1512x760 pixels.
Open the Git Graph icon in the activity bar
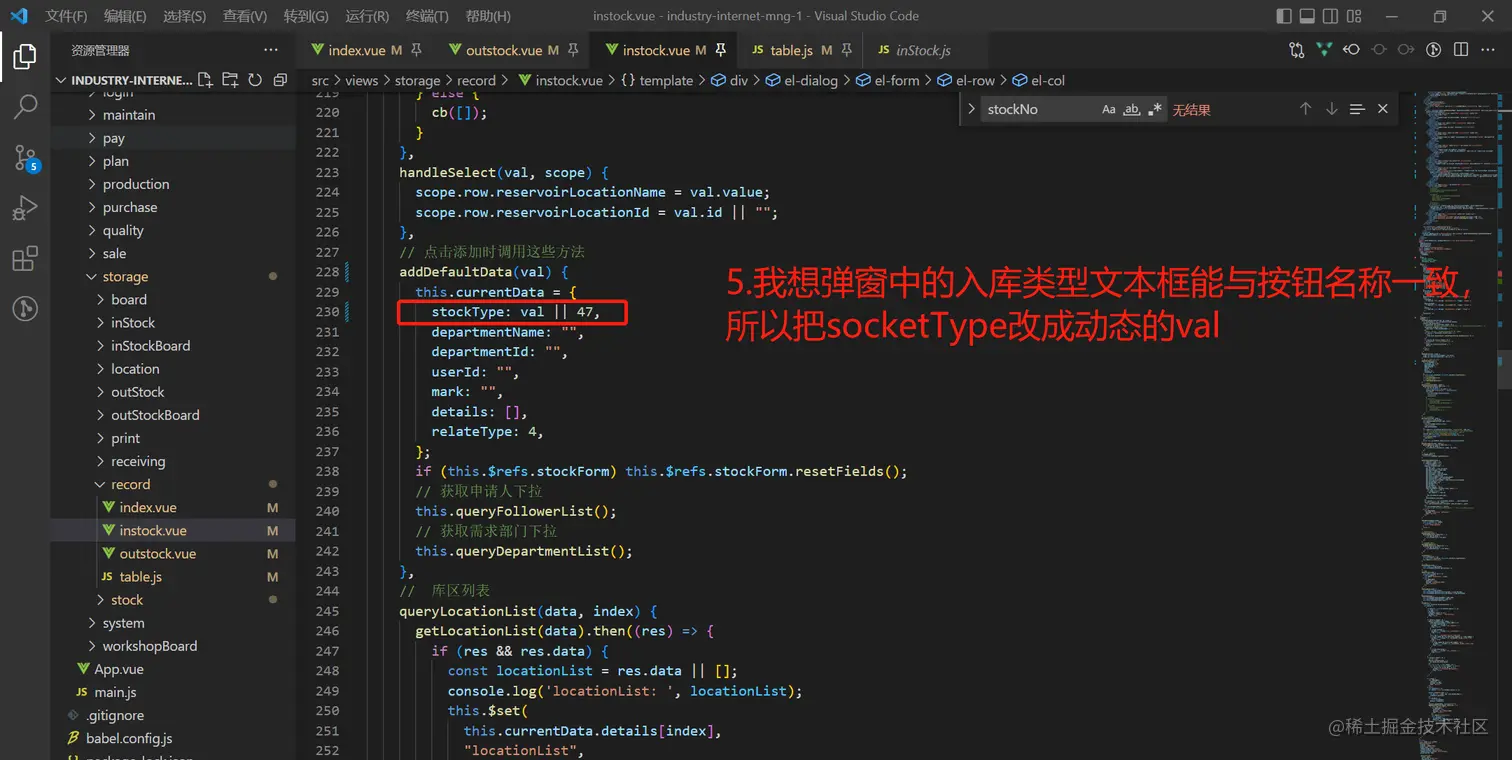(x=25, y=309)
